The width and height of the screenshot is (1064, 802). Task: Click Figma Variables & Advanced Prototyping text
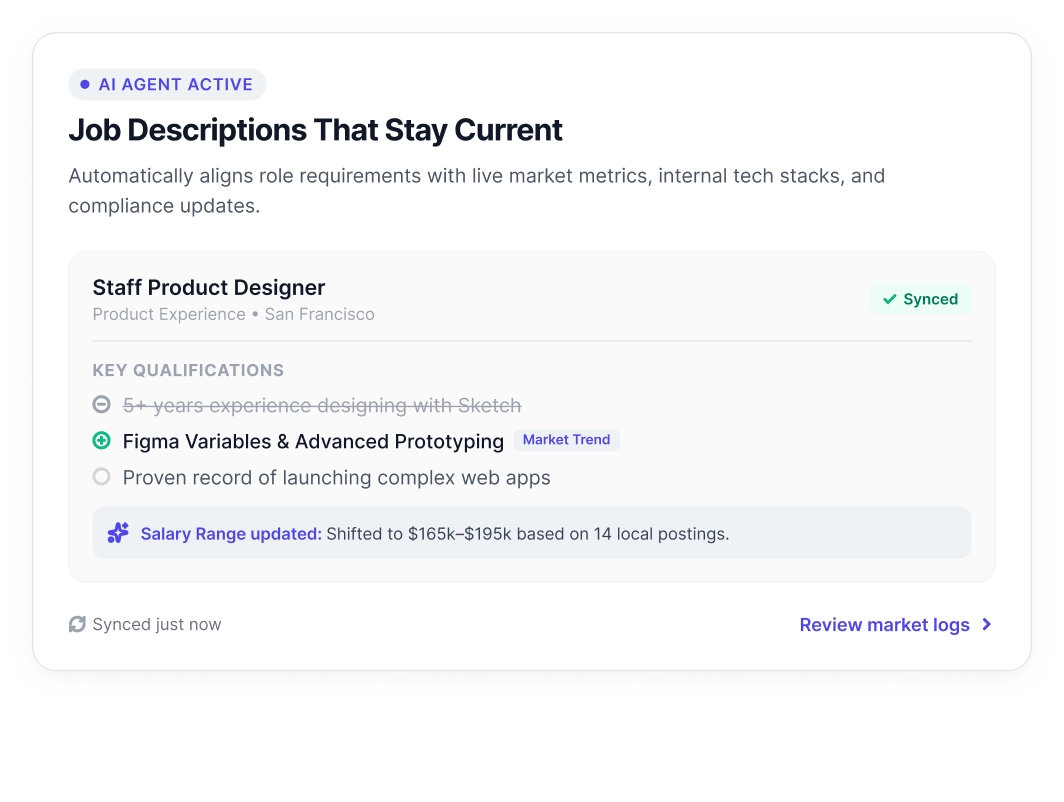(314, 442)
